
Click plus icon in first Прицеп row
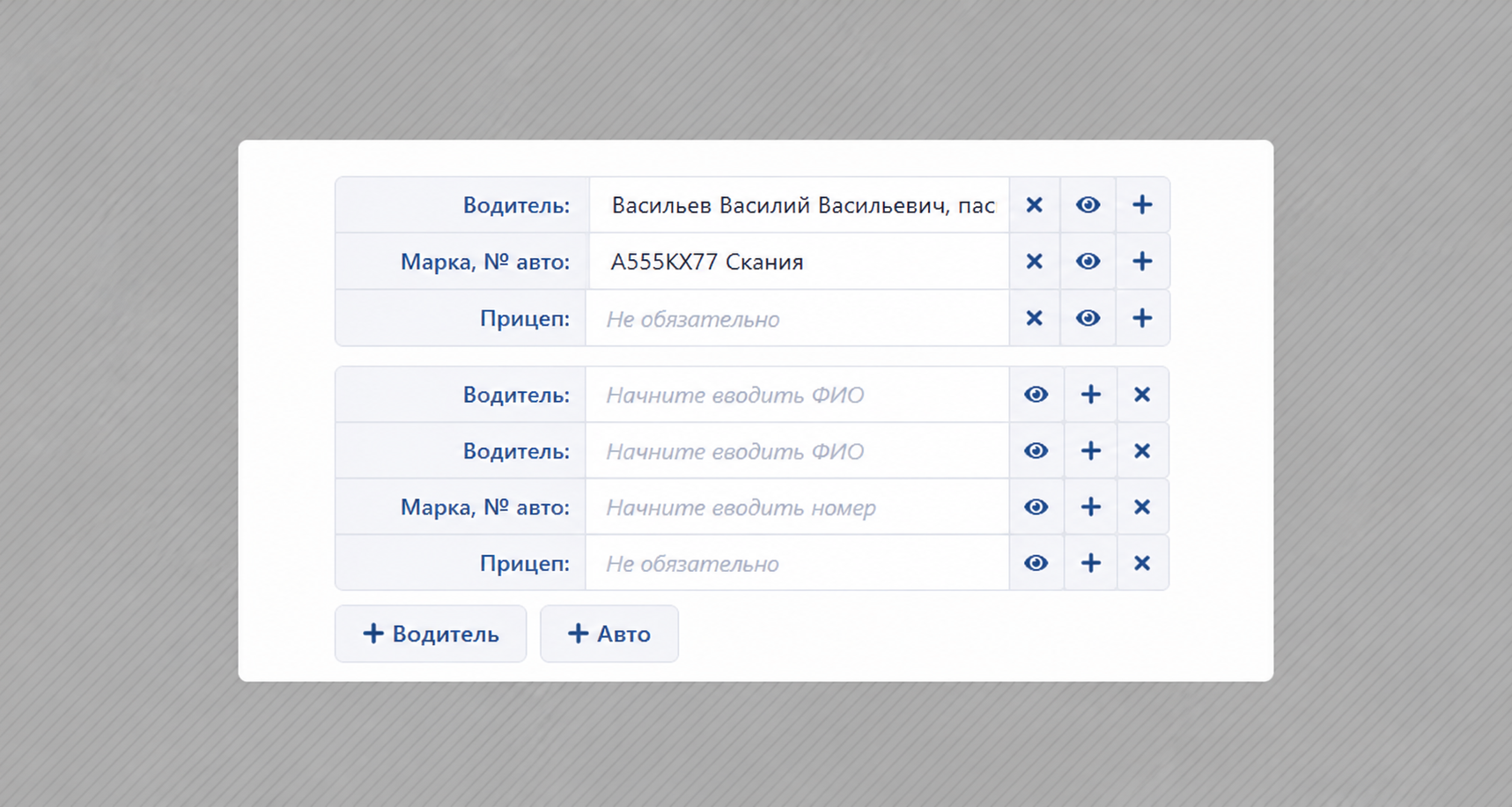(x=1143, y=318)
